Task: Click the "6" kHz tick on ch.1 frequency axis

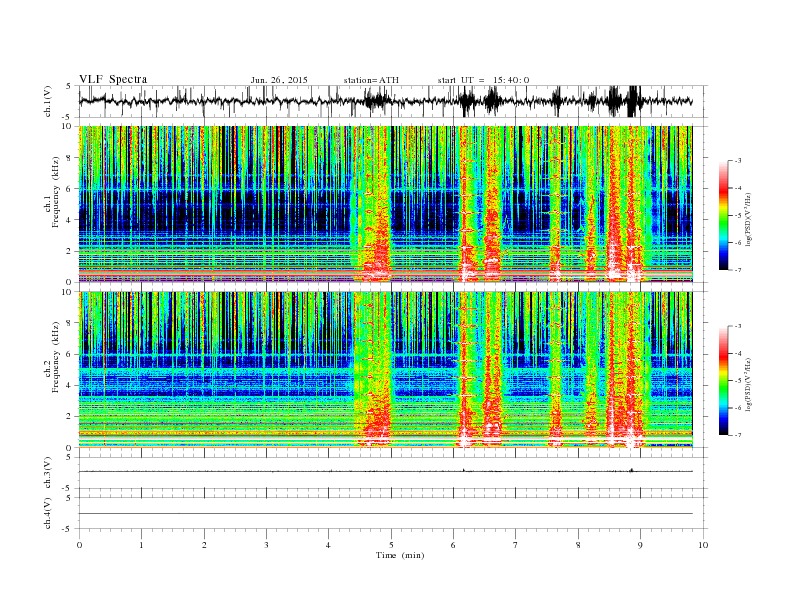Action: click(x=69, y=189)
